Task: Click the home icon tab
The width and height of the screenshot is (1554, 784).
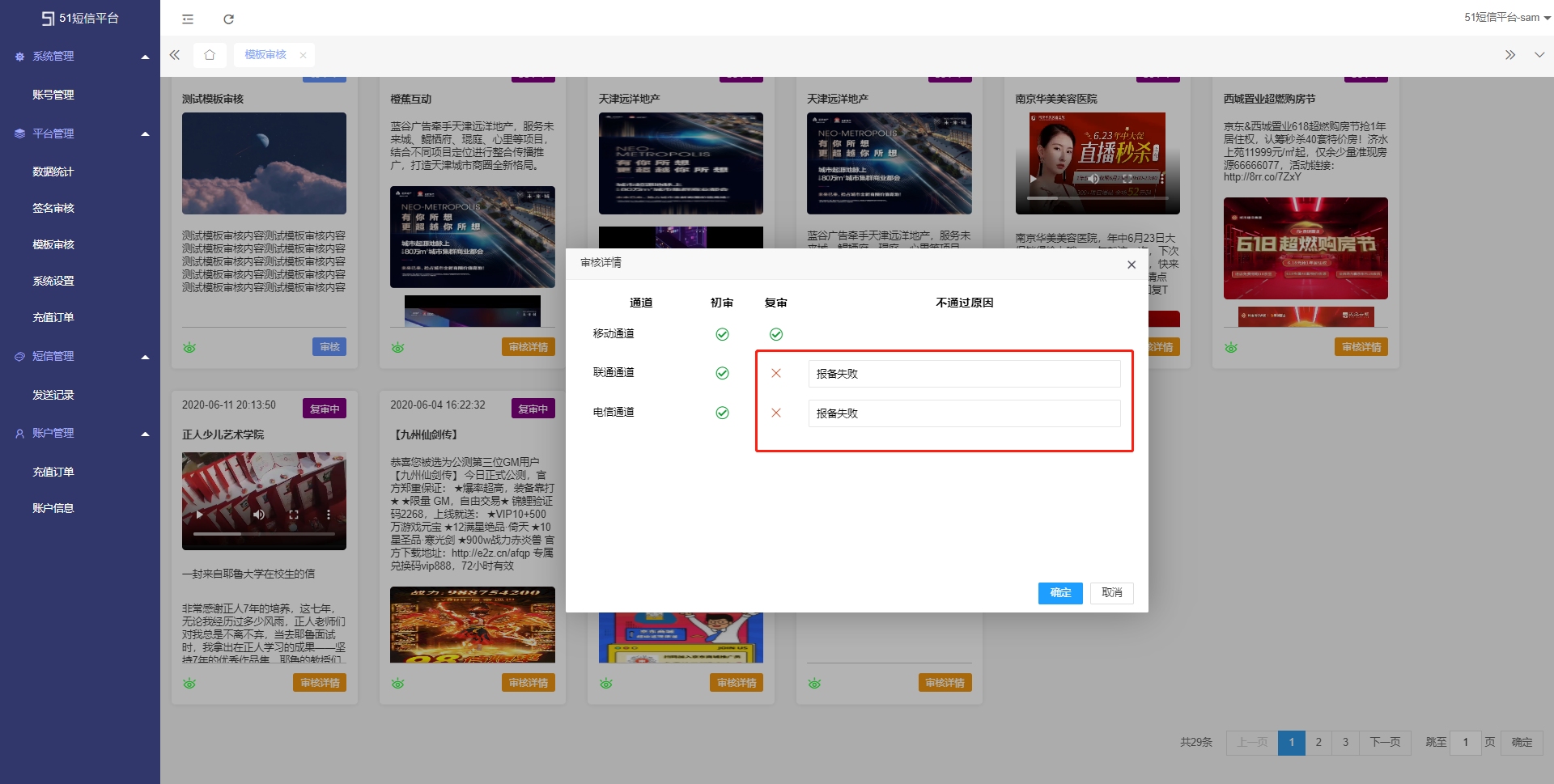Action: (210, 54)
